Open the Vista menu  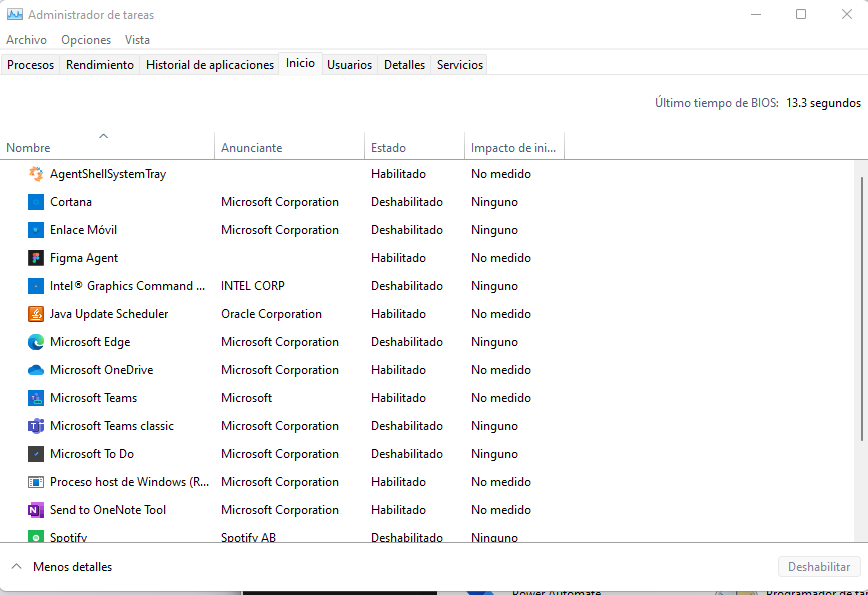point(137,40)
